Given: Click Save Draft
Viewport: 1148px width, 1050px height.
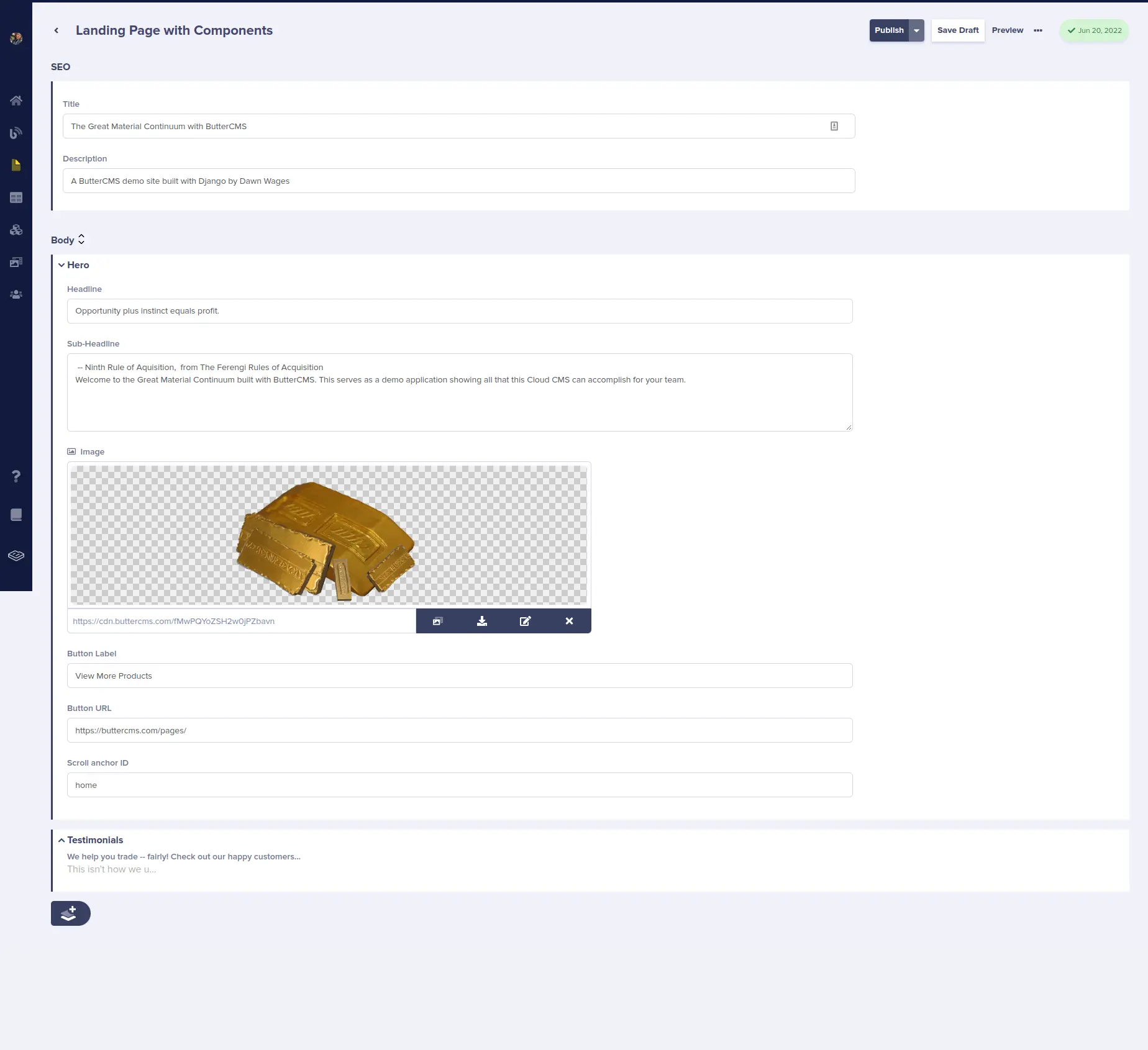Looking at the screenshot, I should coord(958,30).
